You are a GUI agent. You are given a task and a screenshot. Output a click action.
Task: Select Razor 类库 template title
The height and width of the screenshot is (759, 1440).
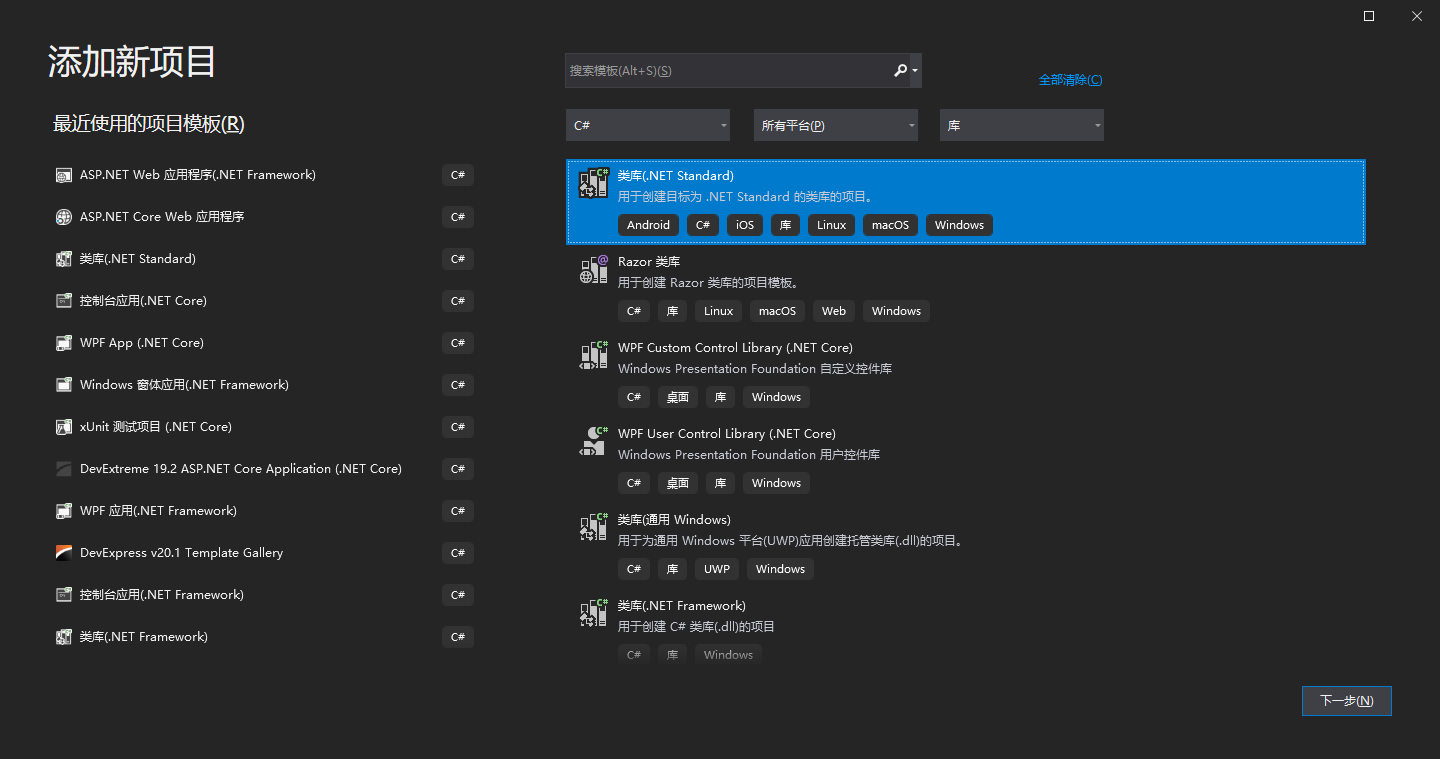tap(649, 262)
